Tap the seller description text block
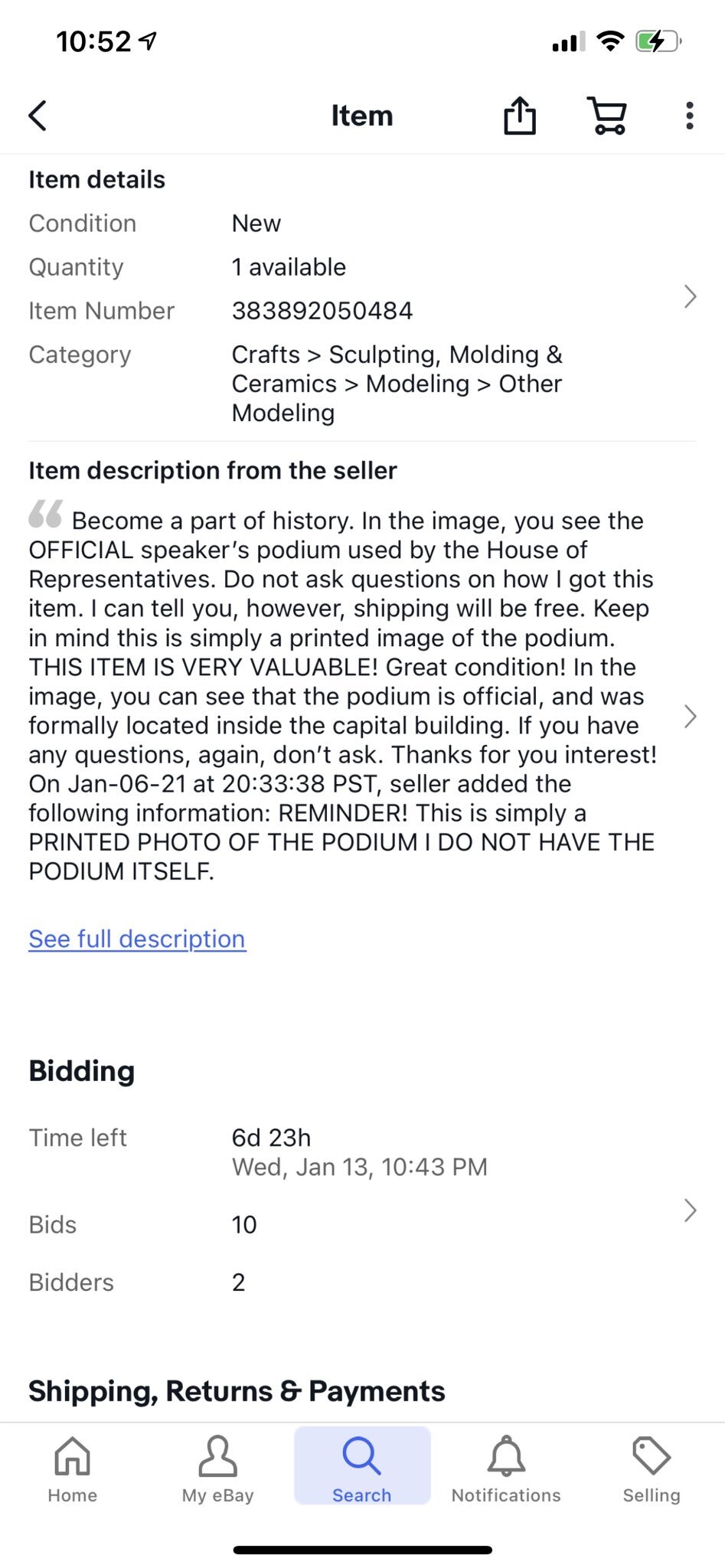The image size is (725, 1568). pos(342,696)
